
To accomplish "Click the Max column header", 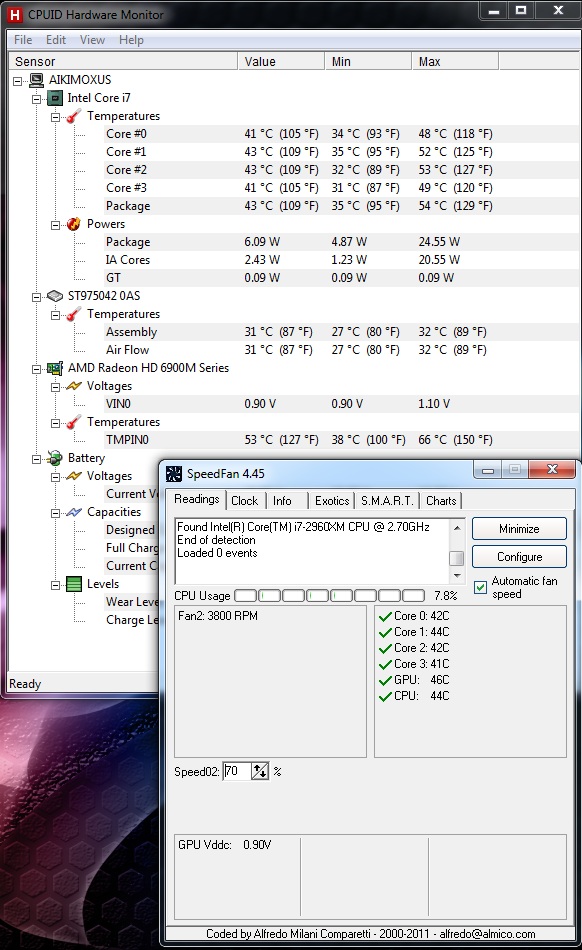I will point(455,61).
